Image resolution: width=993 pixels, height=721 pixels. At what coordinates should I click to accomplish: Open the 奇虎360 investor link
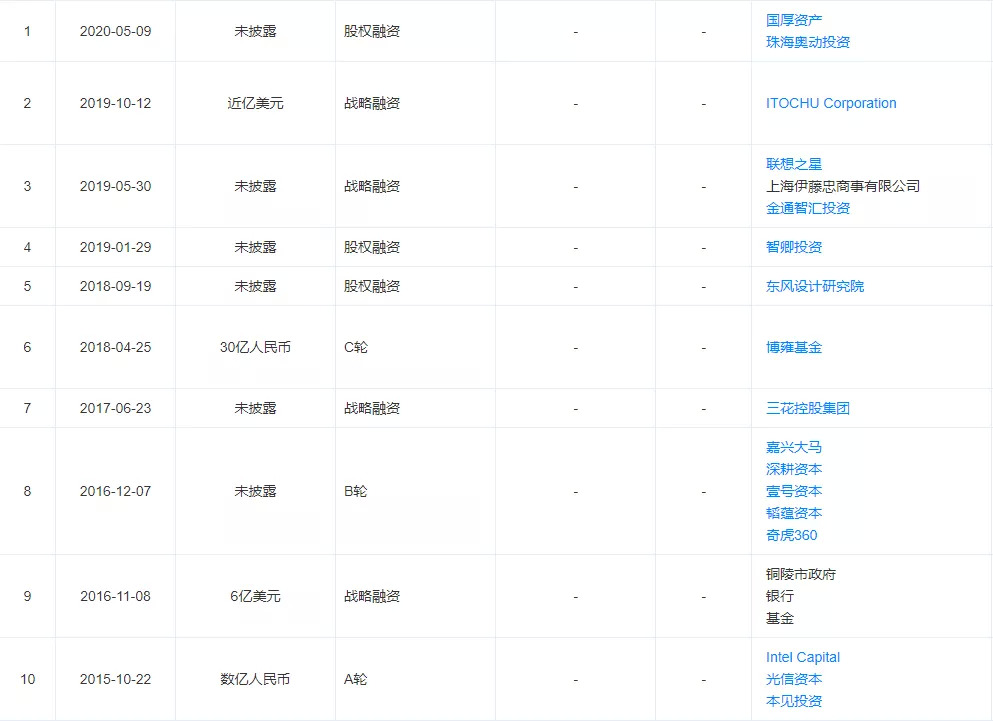coord(792,535)
